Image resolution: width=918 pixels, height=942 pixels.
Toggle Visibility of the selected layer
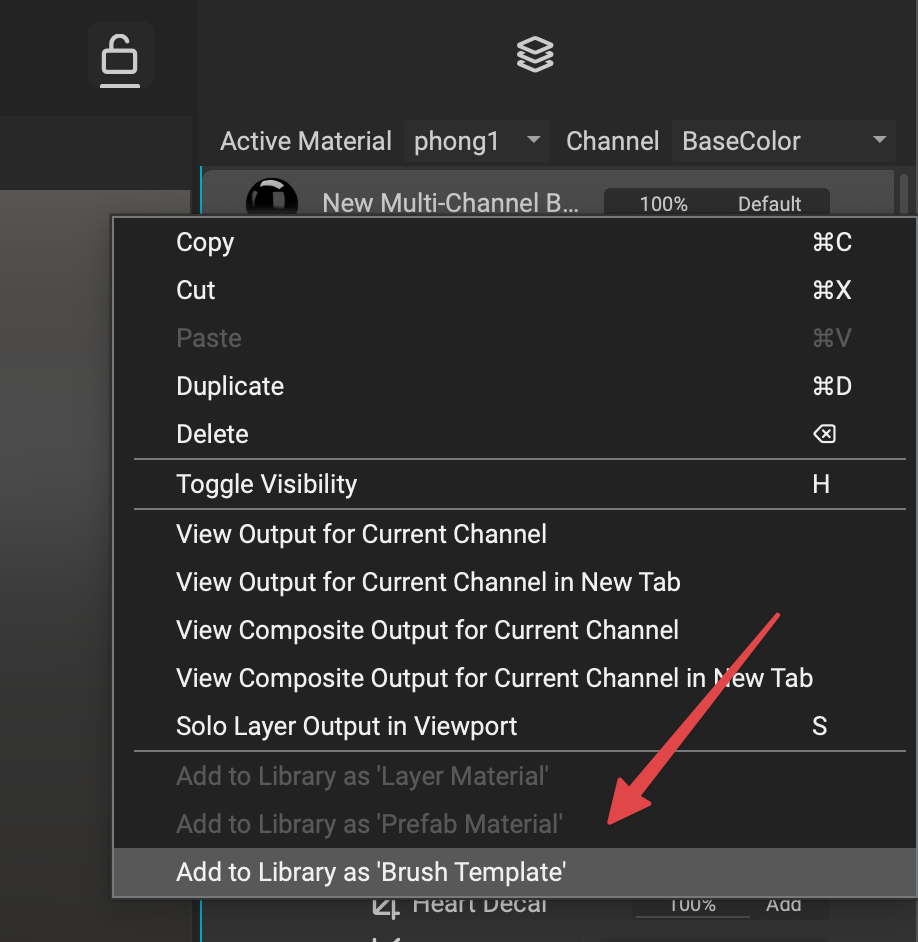pos(266,485)
